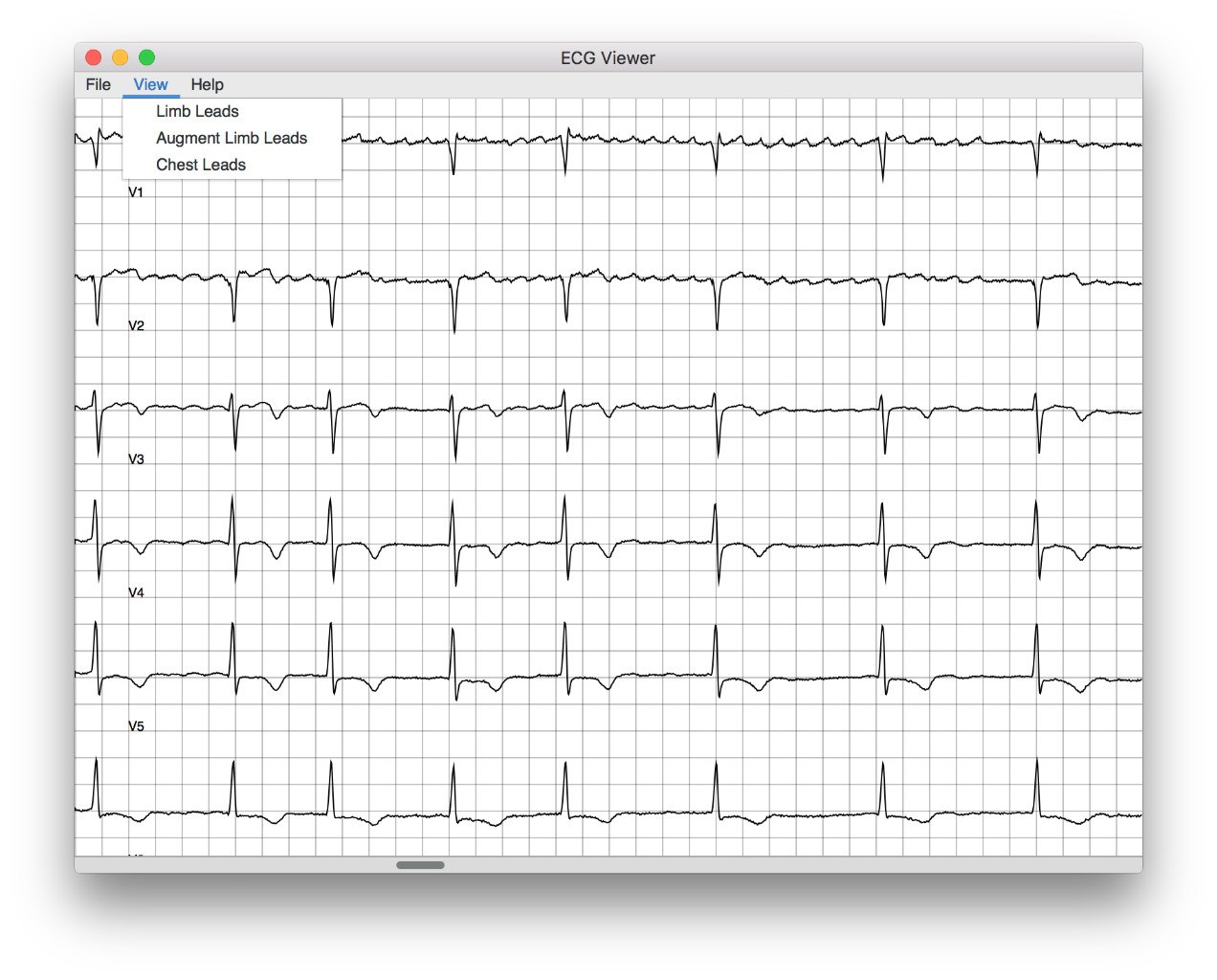
Task: Select Chest Leads menu entry
Action: tap(232, 165)
